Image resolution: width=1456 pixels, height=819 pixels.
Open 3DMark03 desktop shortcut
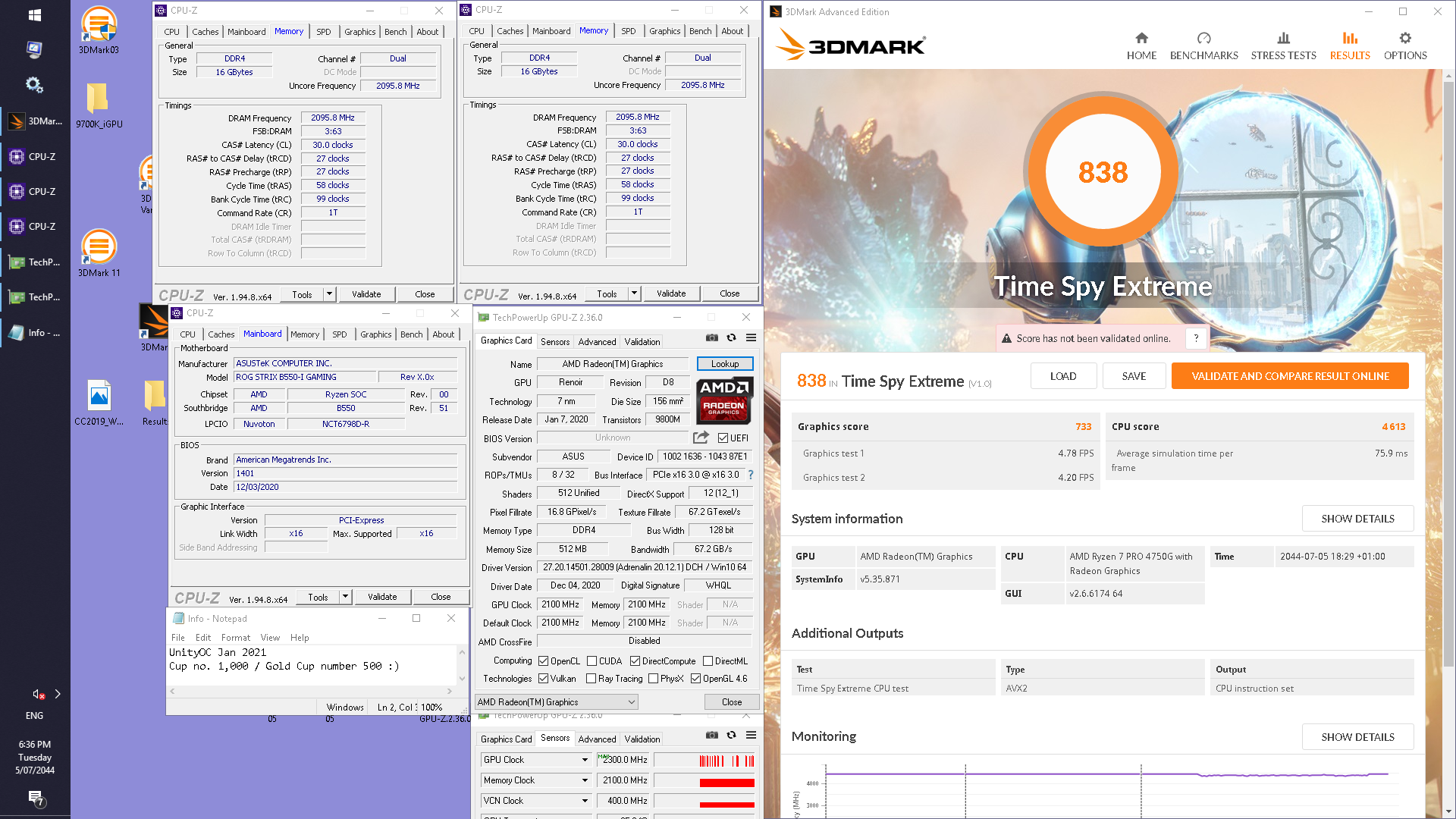point(99,31)
